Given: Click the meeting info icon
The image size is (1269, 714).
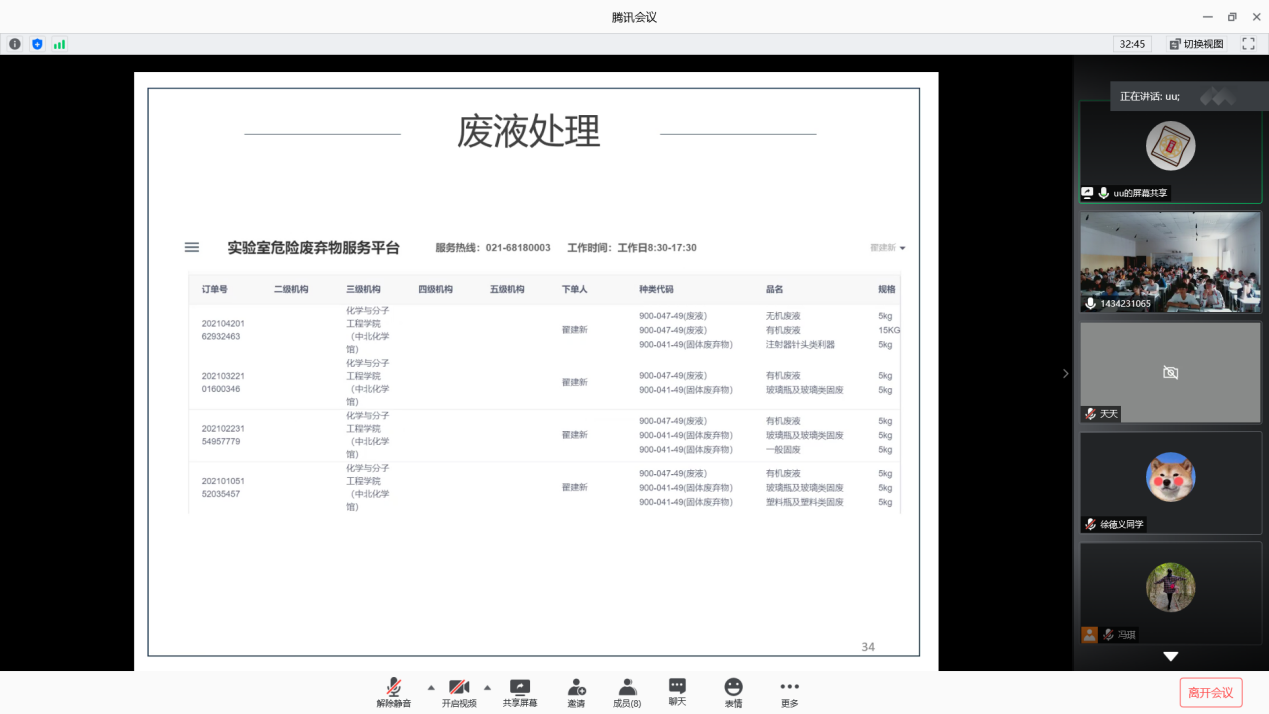Looking at the screenshot, I should click(x=15, y=44).
